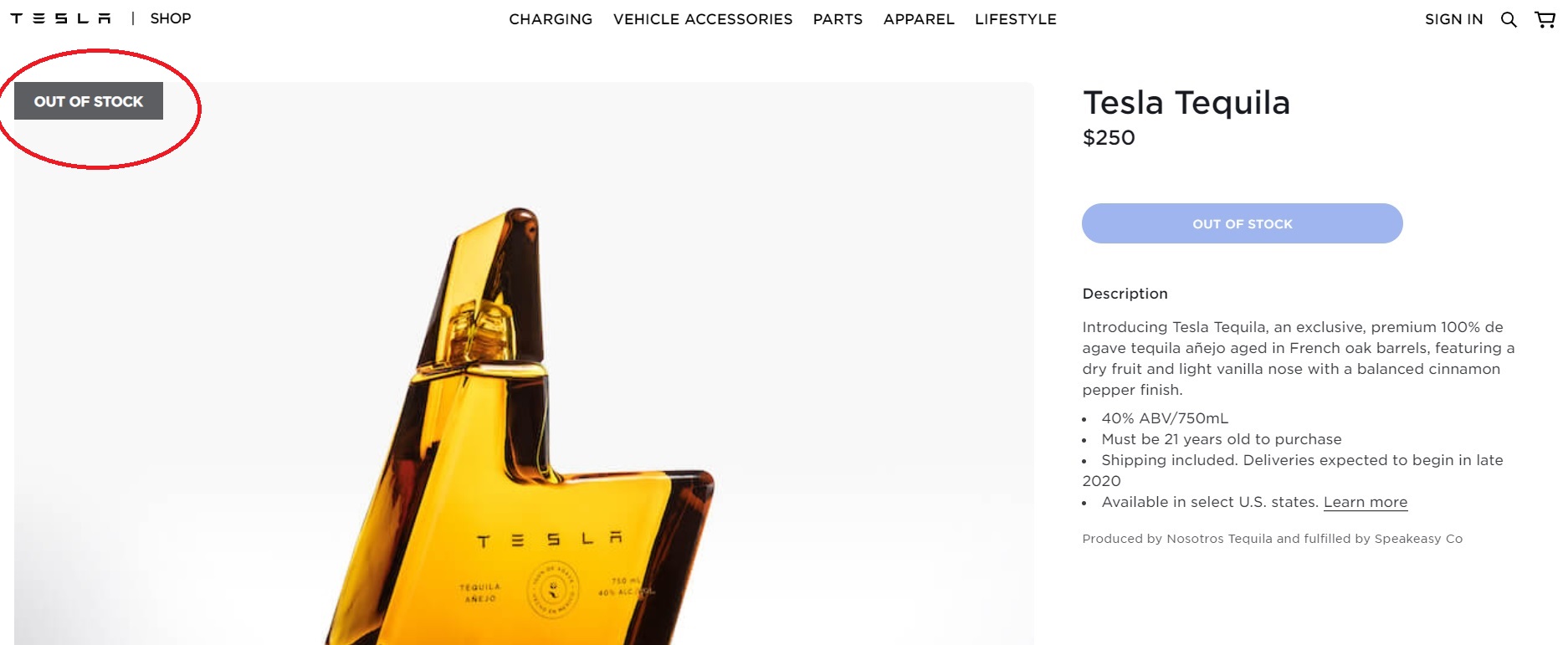
Task: Click the Description heading
Action: coord(1125,294)
